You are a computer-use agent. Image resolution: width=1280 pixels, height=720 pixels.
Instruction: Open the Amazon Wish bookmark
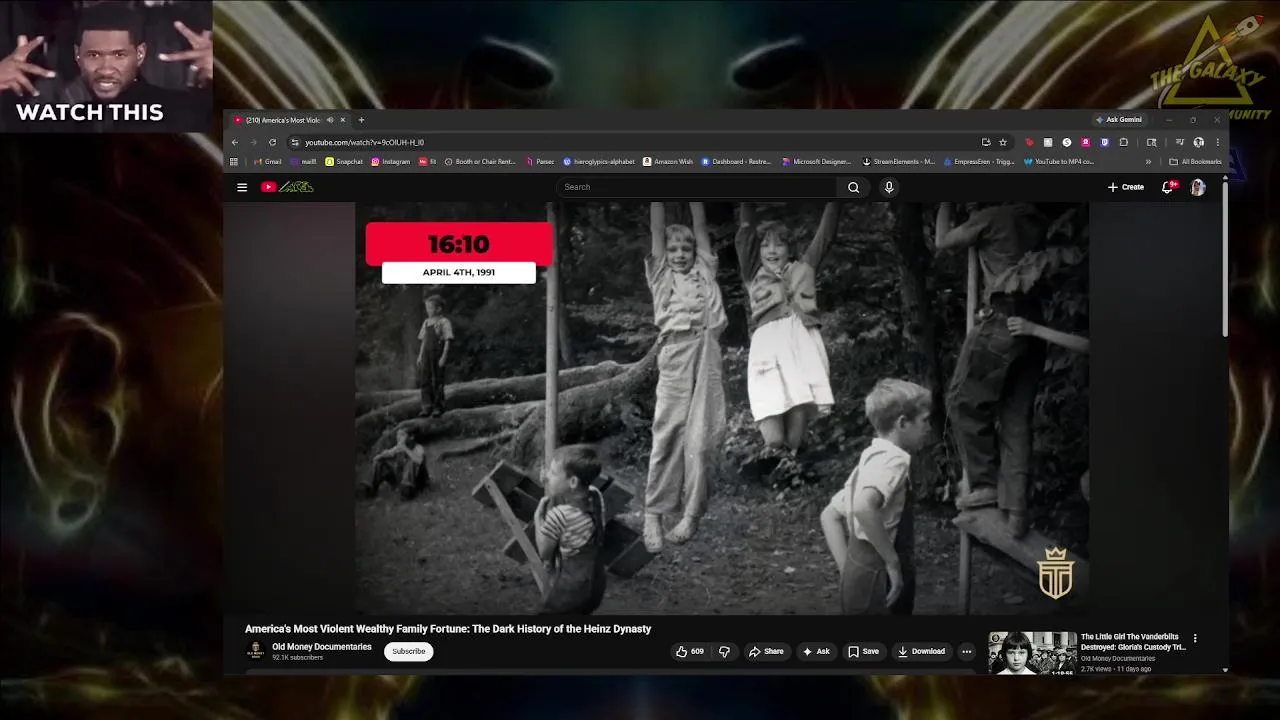tap(668, 161)
